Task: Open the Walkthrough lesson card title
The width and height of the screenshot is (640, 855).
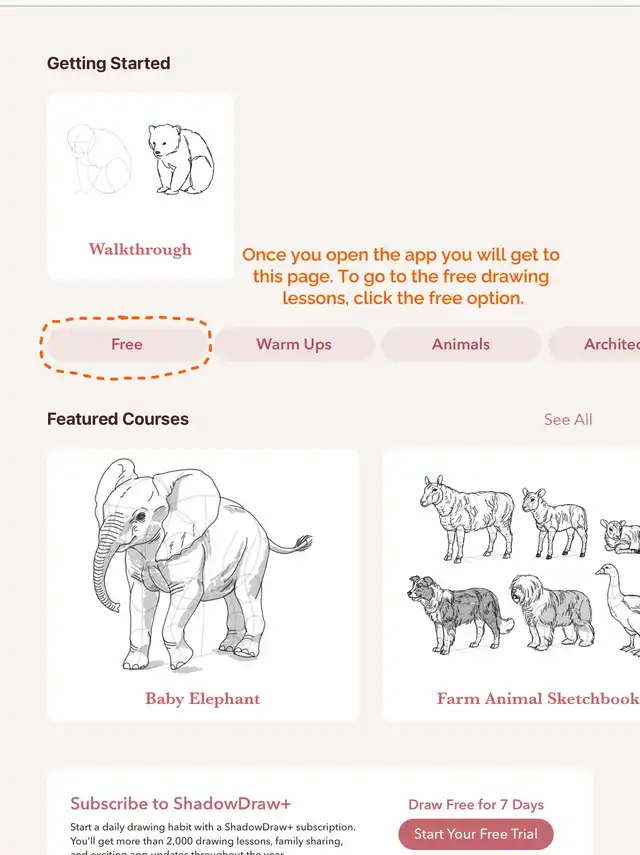Action: tap(140, 250)
